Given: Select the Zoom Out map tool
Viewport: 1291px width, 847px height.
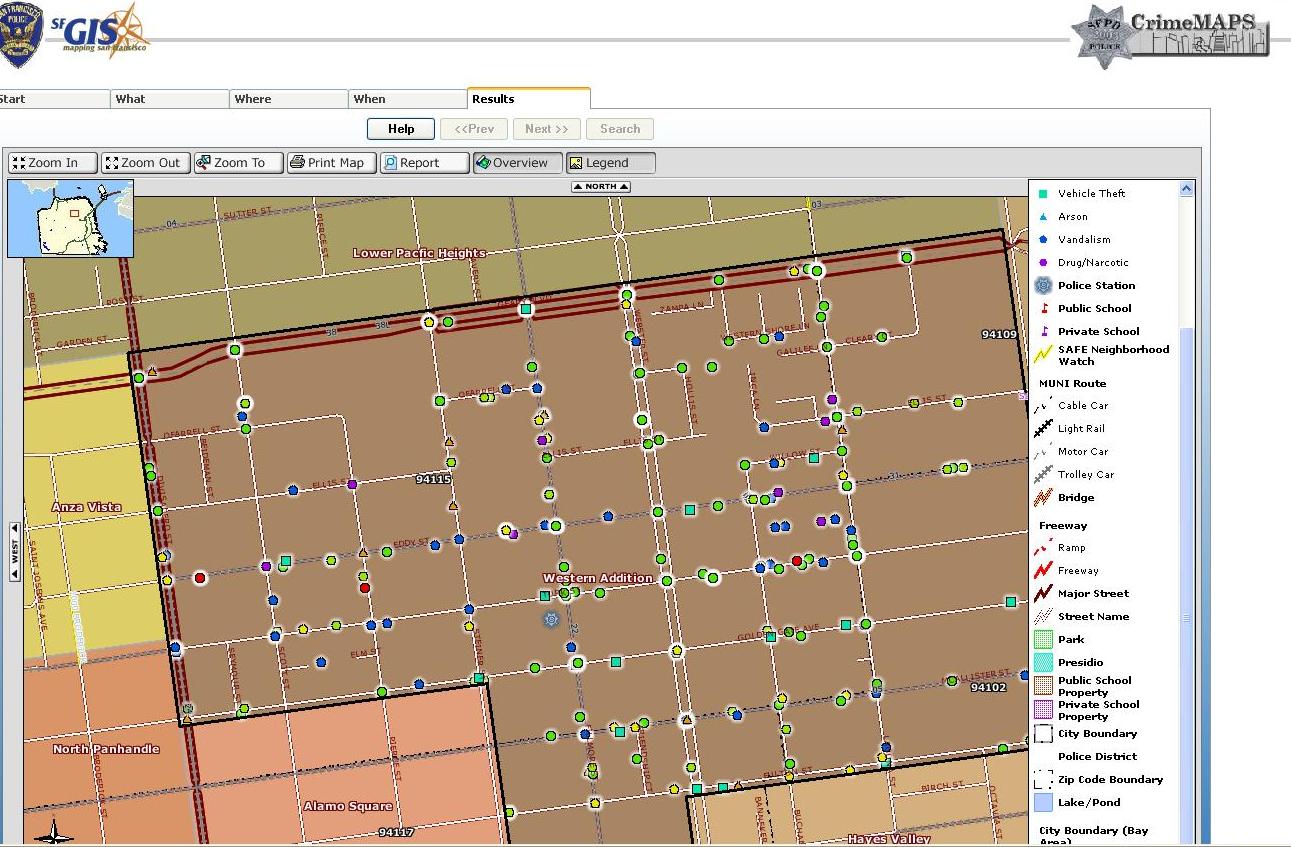Looking at the screenshot, I should [x=146, y=163].
